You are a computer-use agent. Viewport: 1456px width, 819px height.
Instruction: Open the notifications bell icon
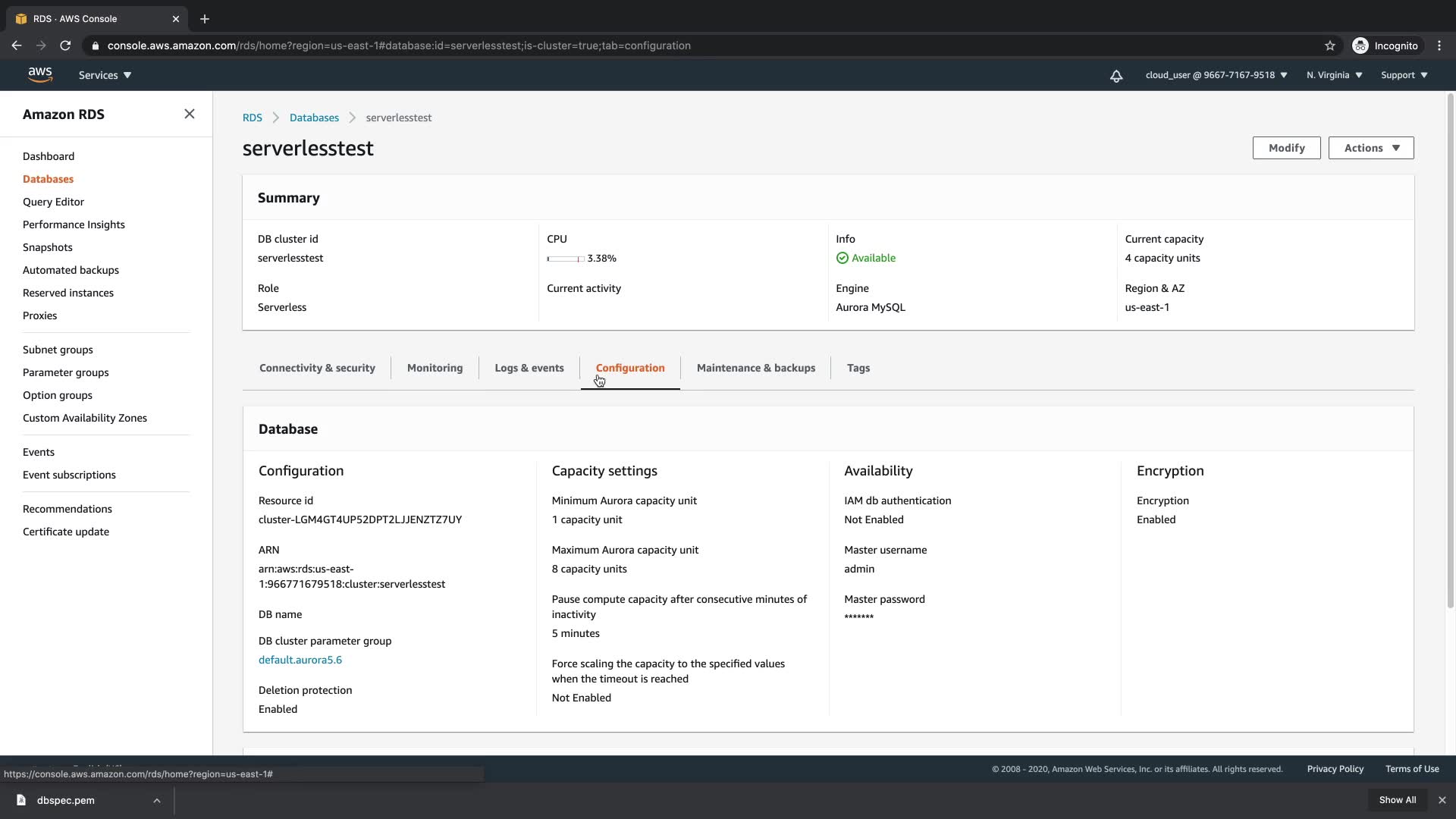[1116, 76]
